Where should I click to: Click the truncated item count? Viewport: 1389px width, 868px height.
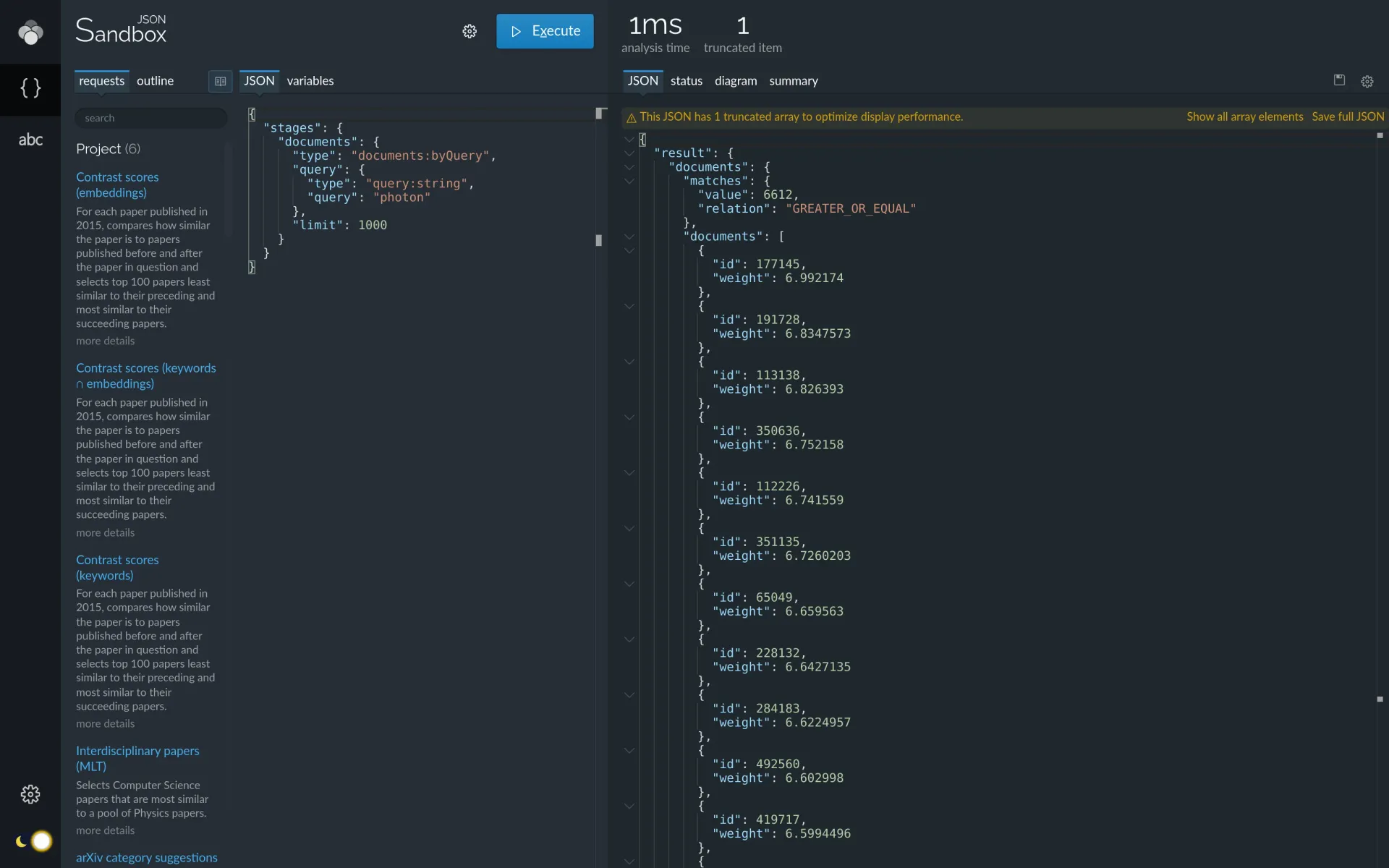pyautogui.click(x=743, y=26)
